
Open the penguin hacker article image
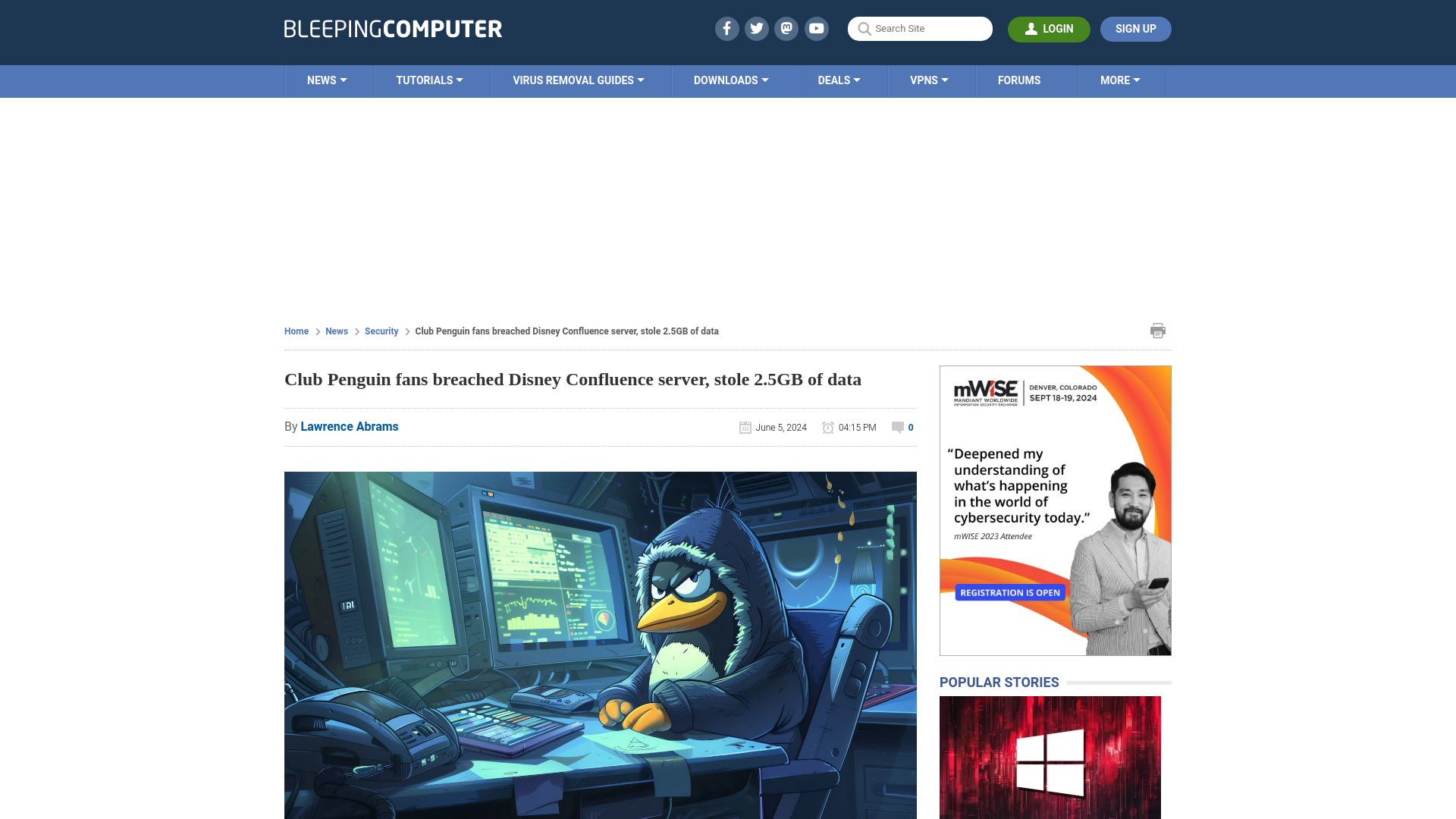601,645
